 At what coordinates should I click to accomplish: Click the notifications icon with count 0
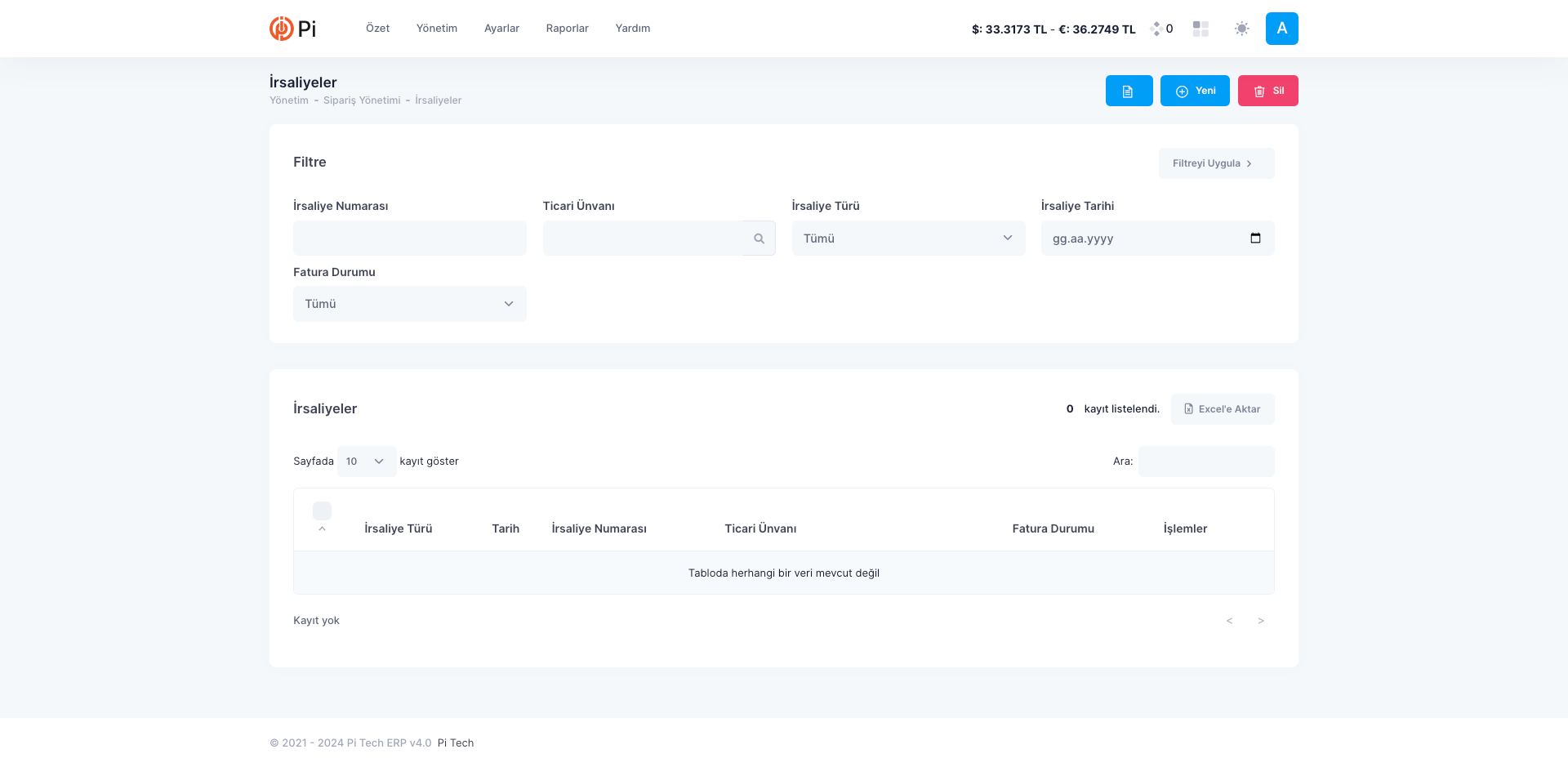pos(1161,29)
